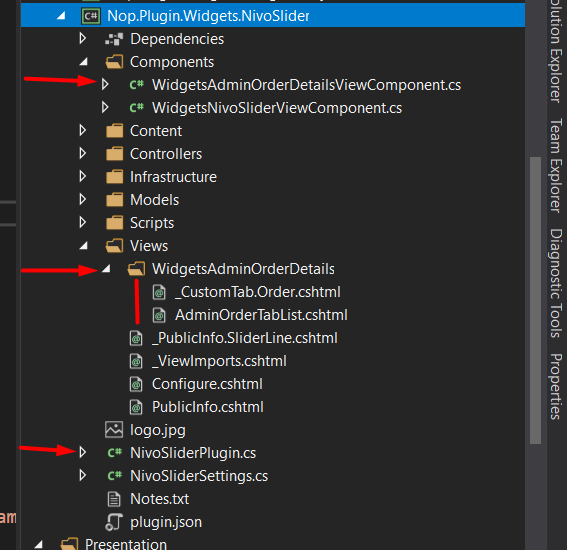Open the Properties side tab
Viewport: 567px width, 550px height.
pyautogui.click(x=556, y=387)
